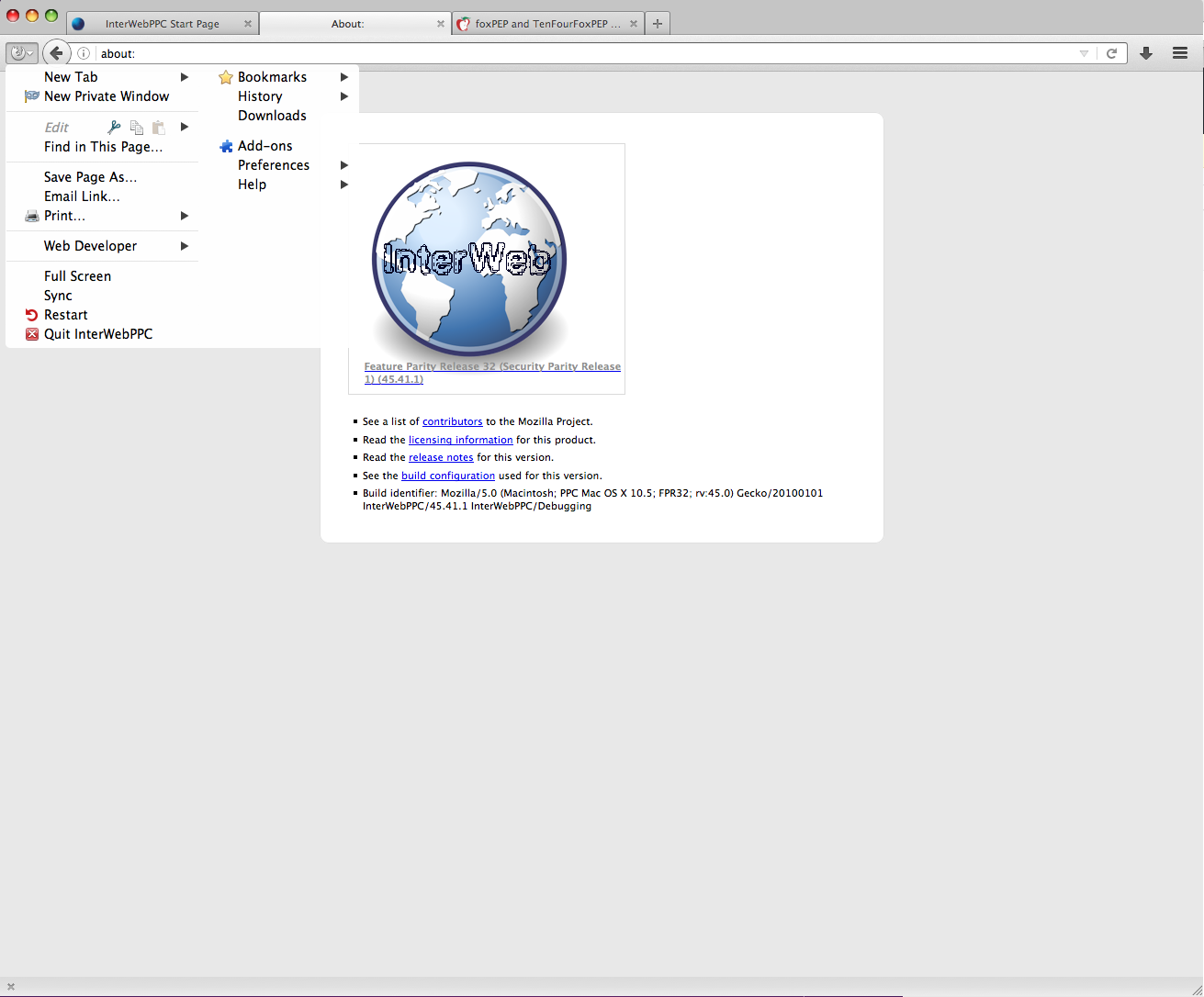Expand the New Tab submenu arrow
This screenshot has width=1204, height=997.
[x=185, y=77]
